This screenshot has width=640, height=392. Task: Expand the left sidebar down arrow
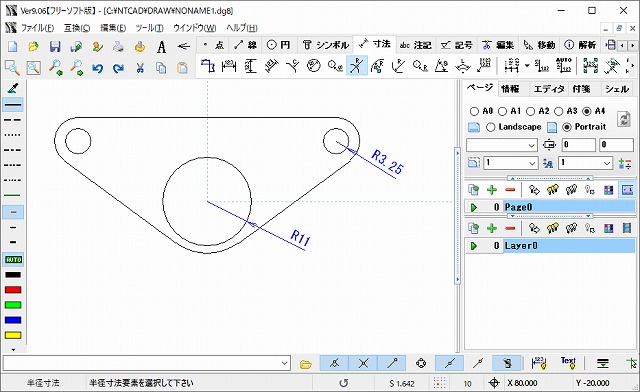pos(13,350)
